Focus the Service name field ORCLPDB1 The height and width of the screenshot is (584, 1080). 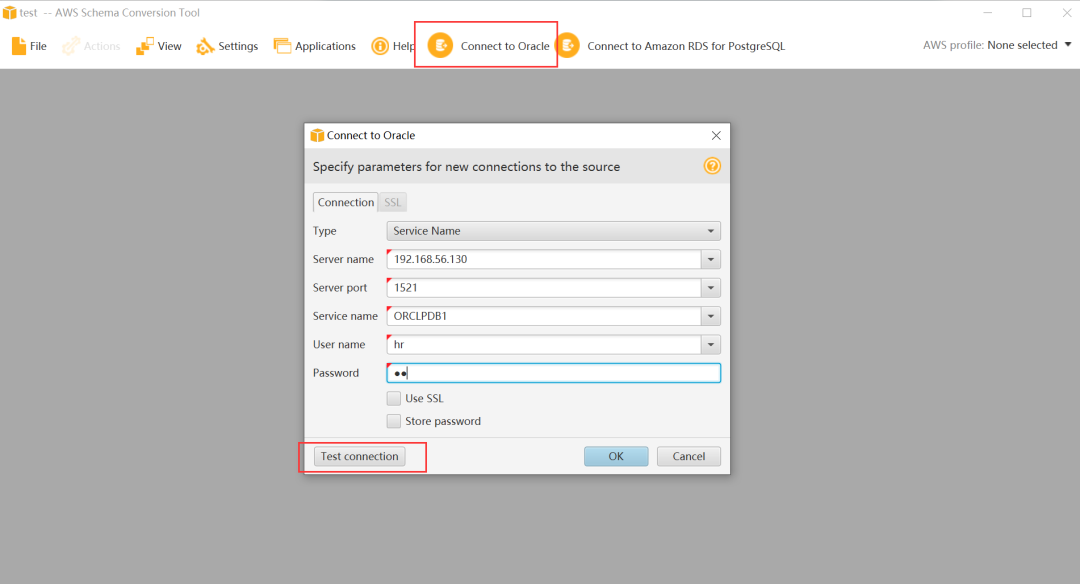click(x=544, y=316)
